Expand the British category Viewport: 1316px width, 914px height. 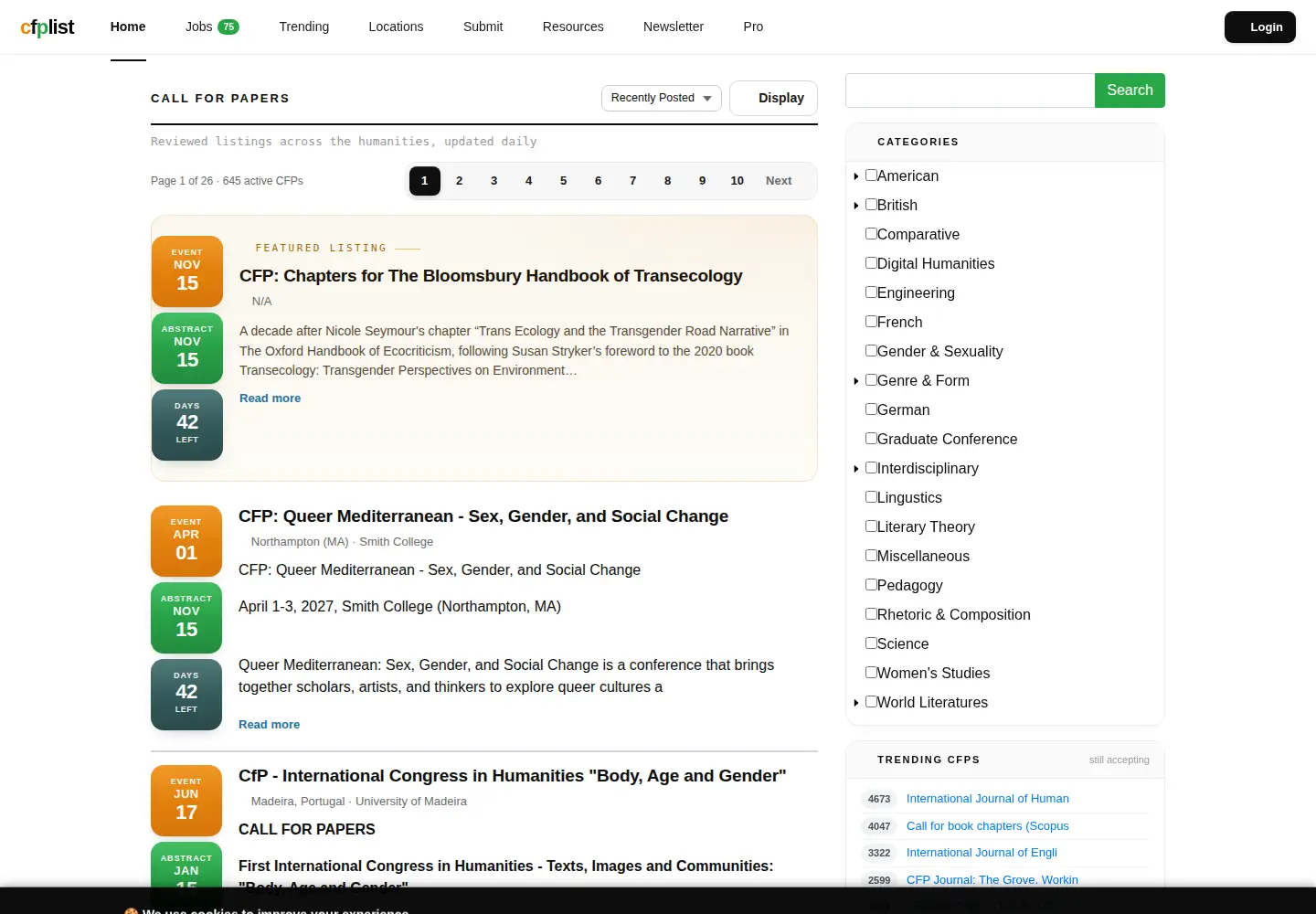[x=856, y=206]
